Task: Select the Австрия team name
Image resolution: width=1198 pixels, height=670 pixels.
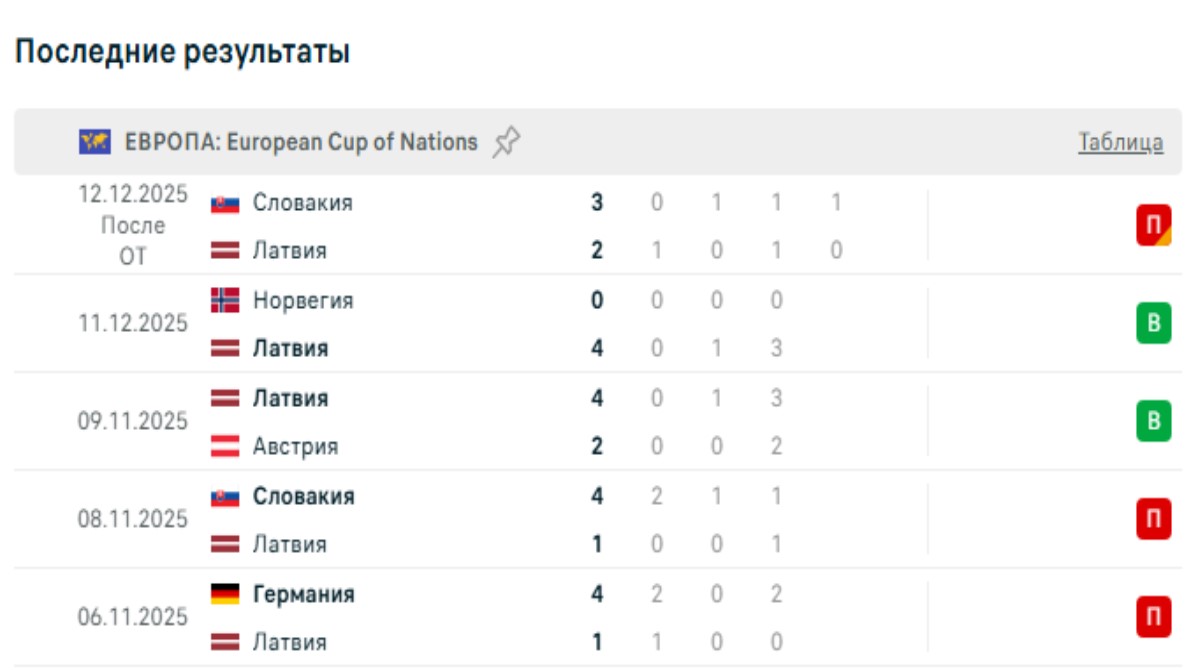Action: 295,447
